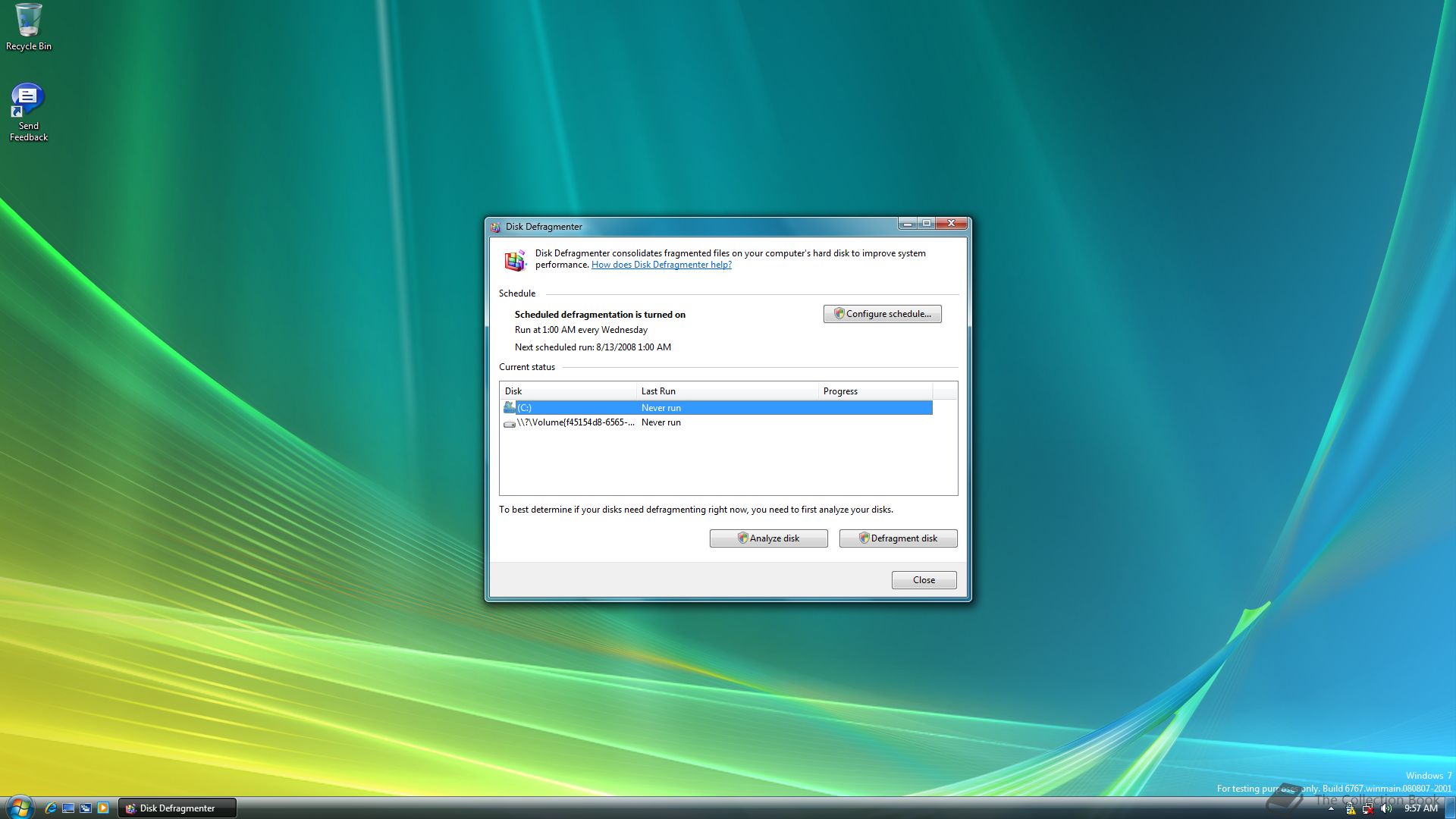
Task: Click the volume speaker tray icon
Action: point(1386,808)
